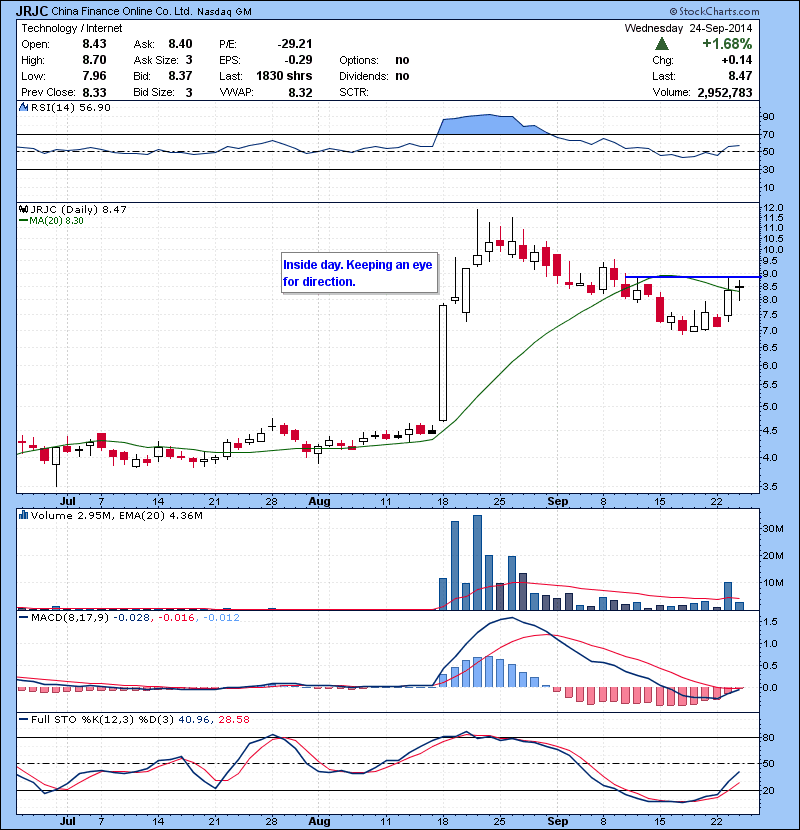The image size is (800, 830).
Task: Click the stochastic %D value 28.58
Action: pos(233,719)
